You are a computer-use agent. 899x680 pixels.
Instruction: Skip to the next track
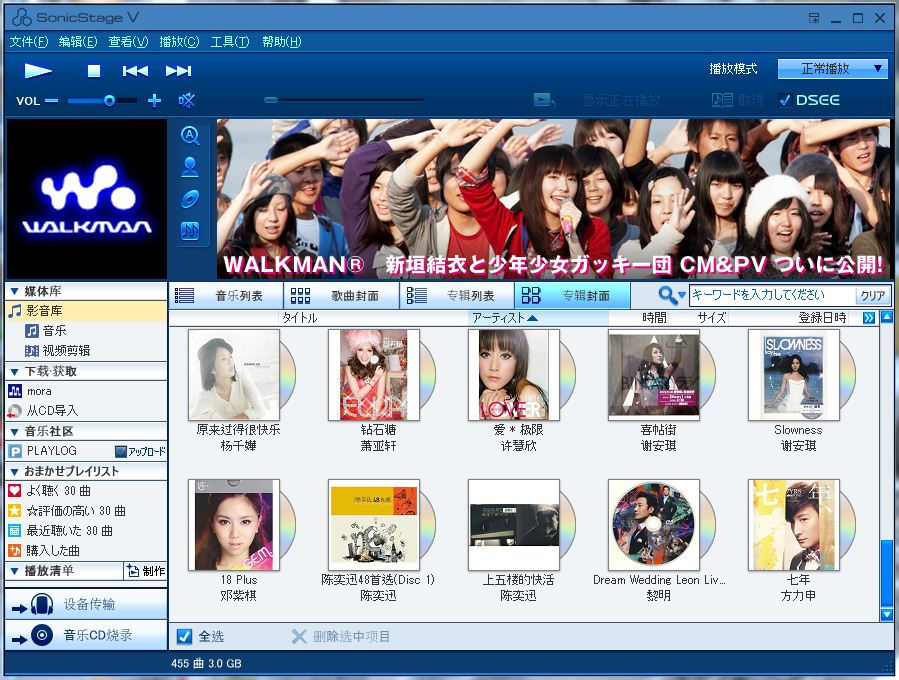coord(178,71)
